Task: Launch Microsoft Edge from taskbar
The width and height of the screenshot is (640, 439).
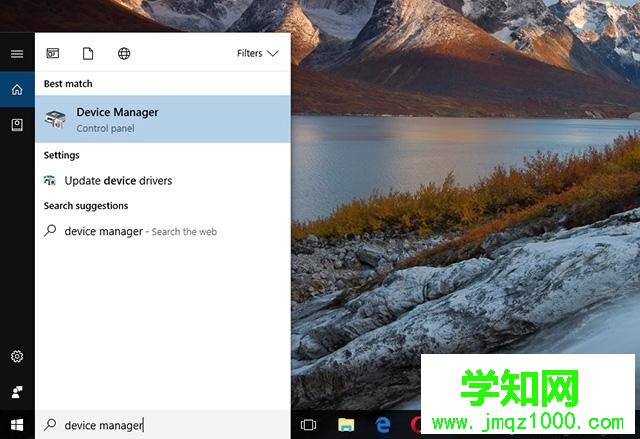Action: 382,425
